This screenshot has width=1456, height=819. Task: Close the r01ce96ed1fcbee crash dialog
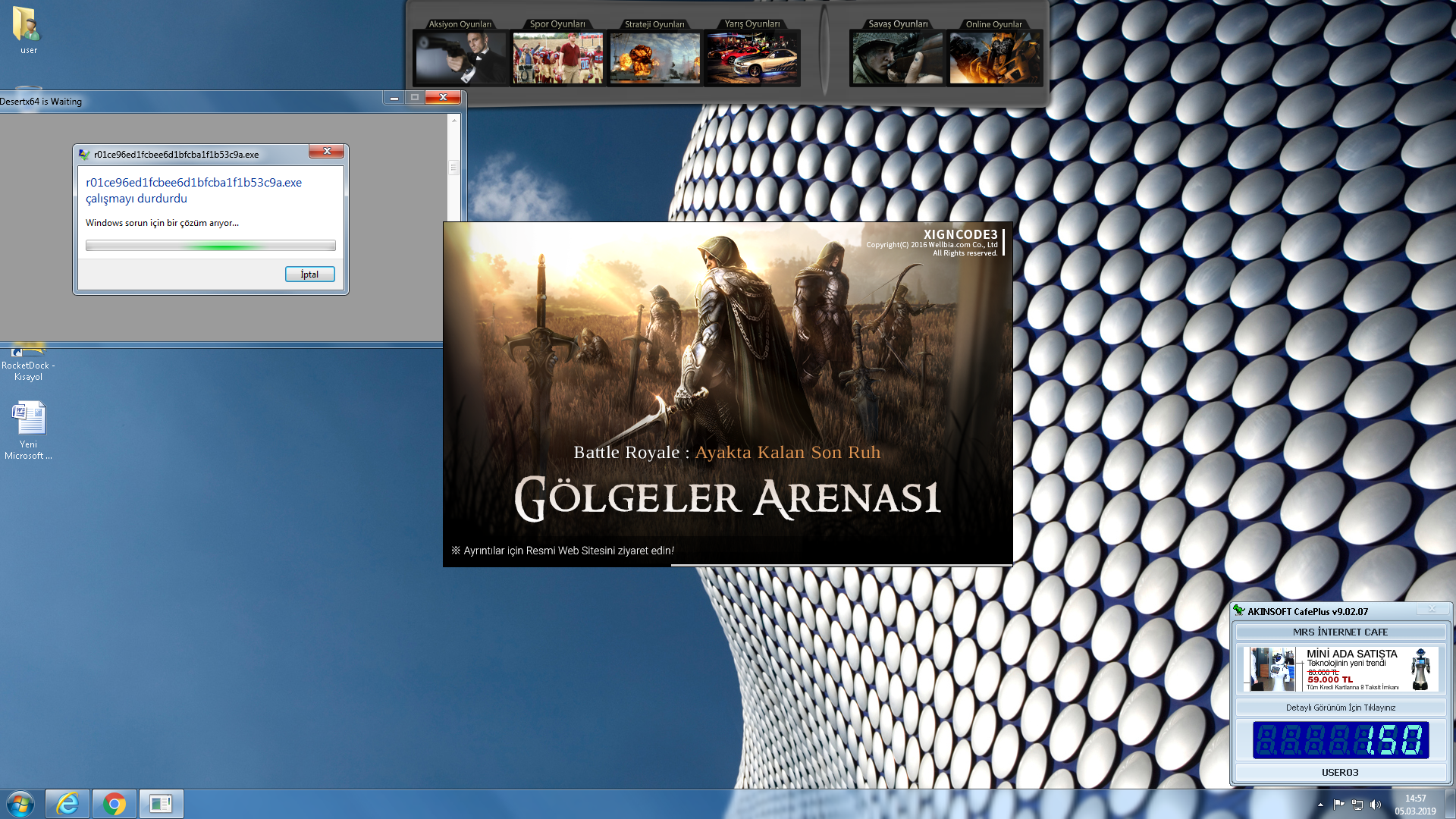click(x=327, y=152)
